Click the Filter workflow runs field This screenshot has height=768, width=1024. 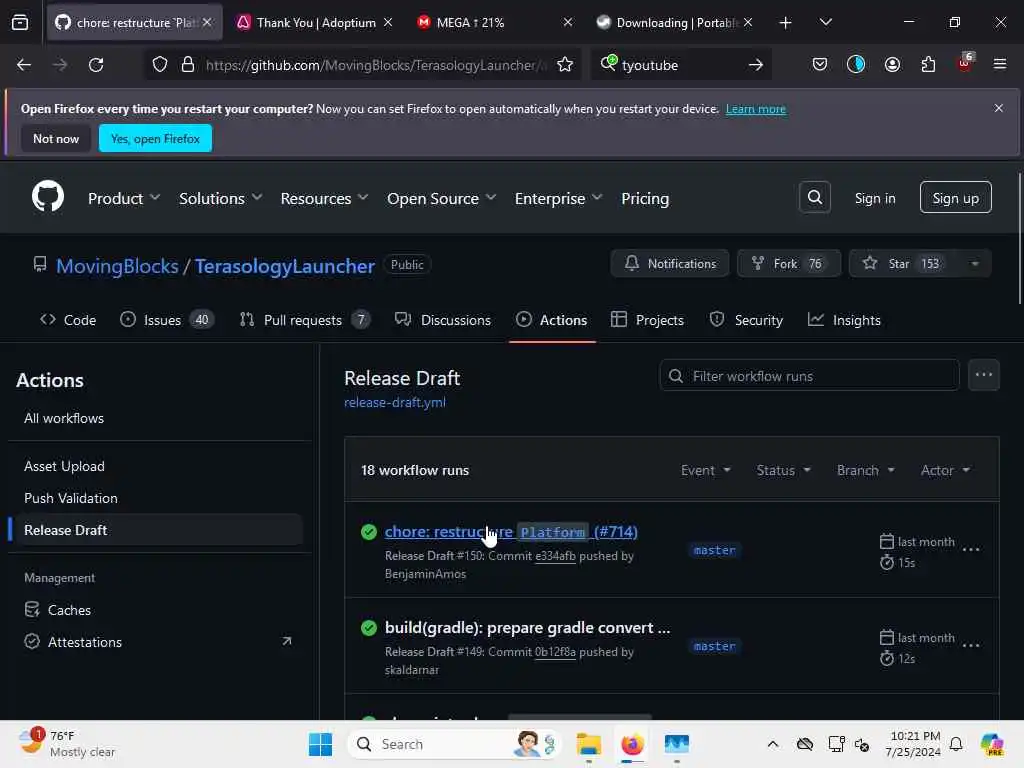tap(809, 376)
